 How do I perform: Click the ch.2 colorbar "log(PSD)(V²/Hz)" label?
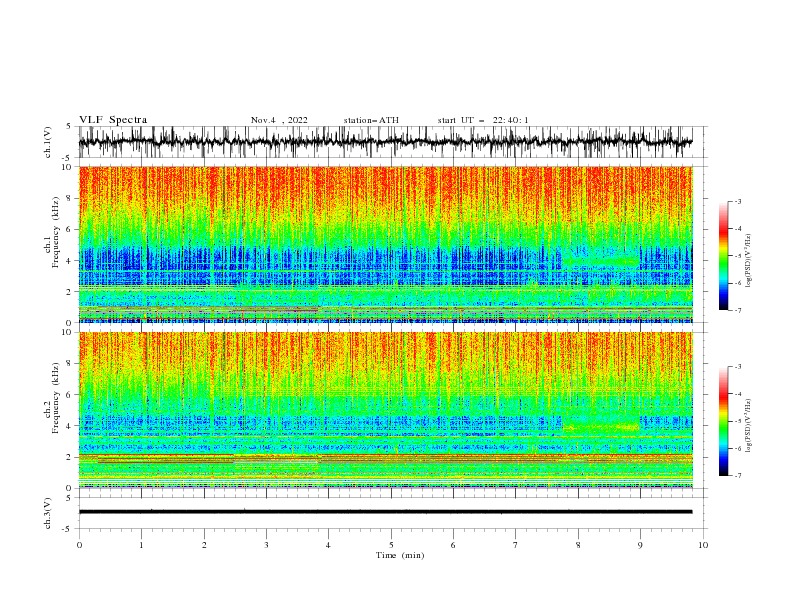(749, 425)
